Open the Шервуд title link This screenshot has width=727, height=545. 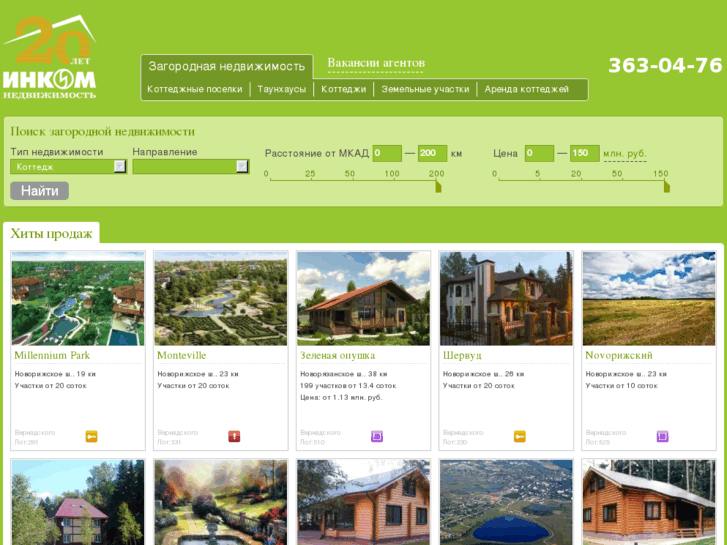462,355
